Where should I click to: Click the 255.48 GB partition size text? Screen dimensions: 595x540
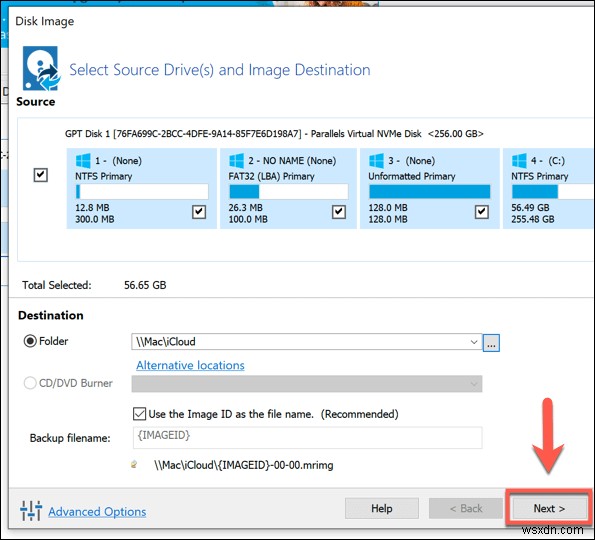coord(532,219)
